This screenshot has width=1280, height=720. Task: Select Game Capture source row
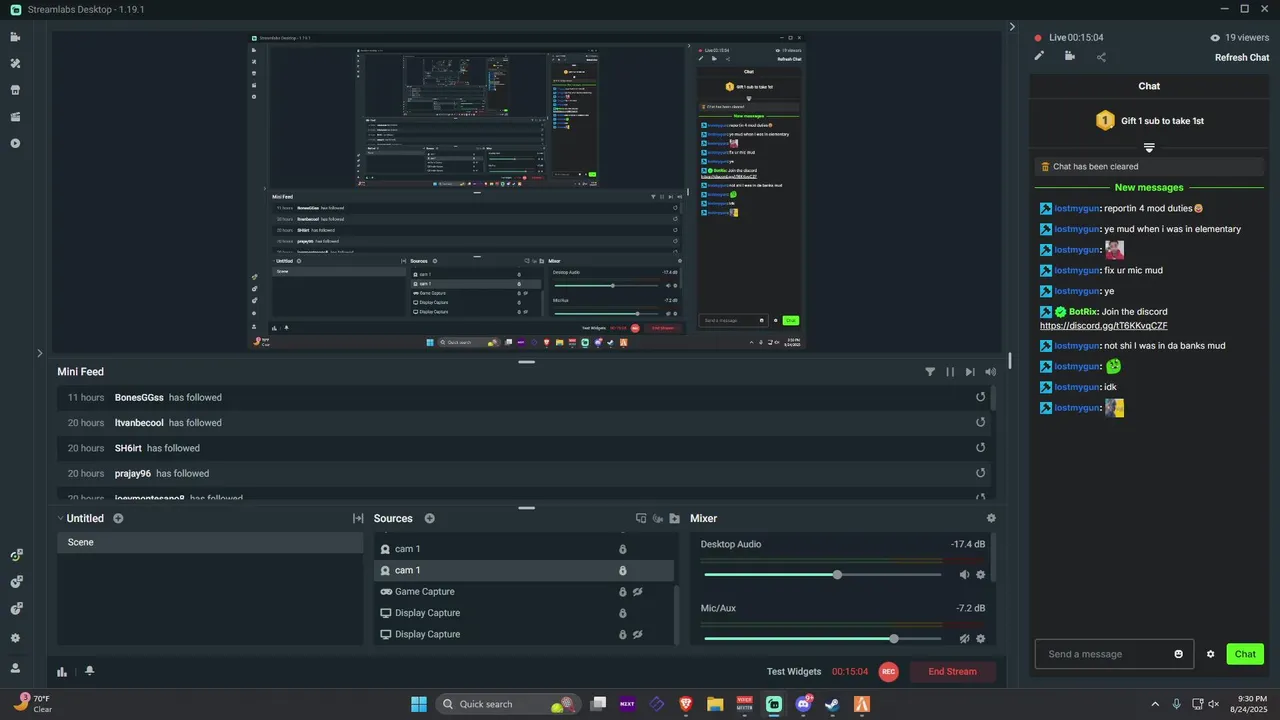pyautogui.click(x=524, y=591)
